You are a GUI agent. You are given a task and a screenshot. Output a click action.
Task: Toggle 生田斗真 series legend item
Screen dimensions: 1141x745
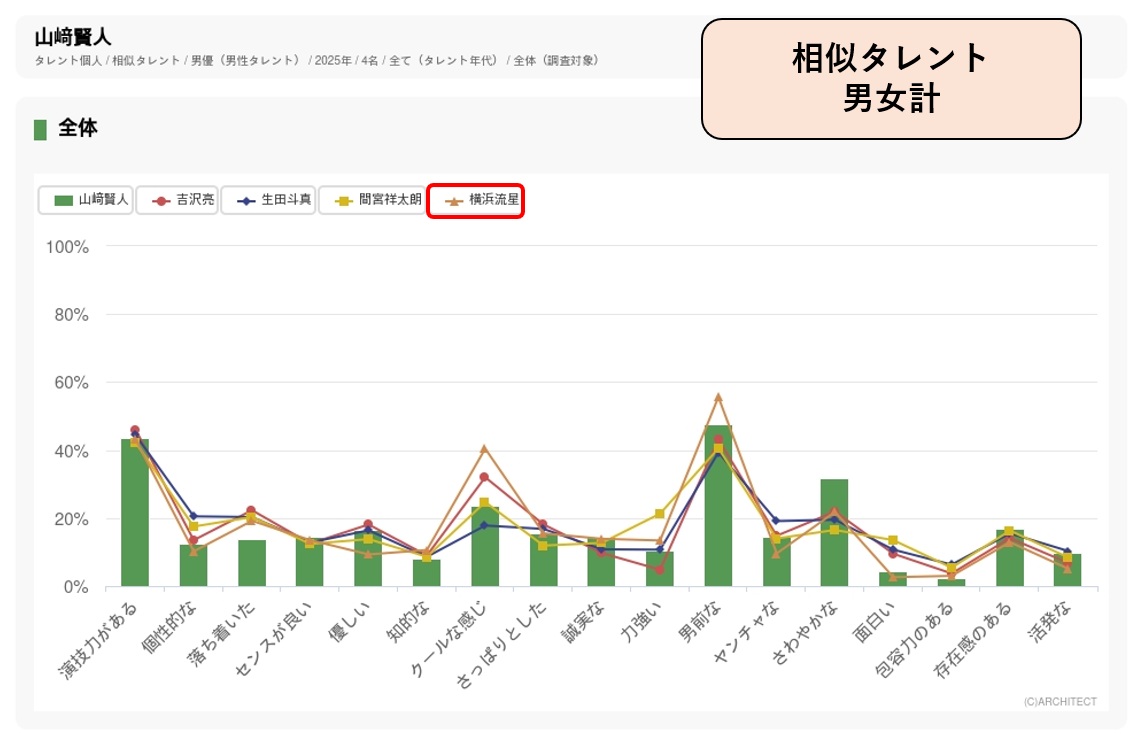click(266, 200)
